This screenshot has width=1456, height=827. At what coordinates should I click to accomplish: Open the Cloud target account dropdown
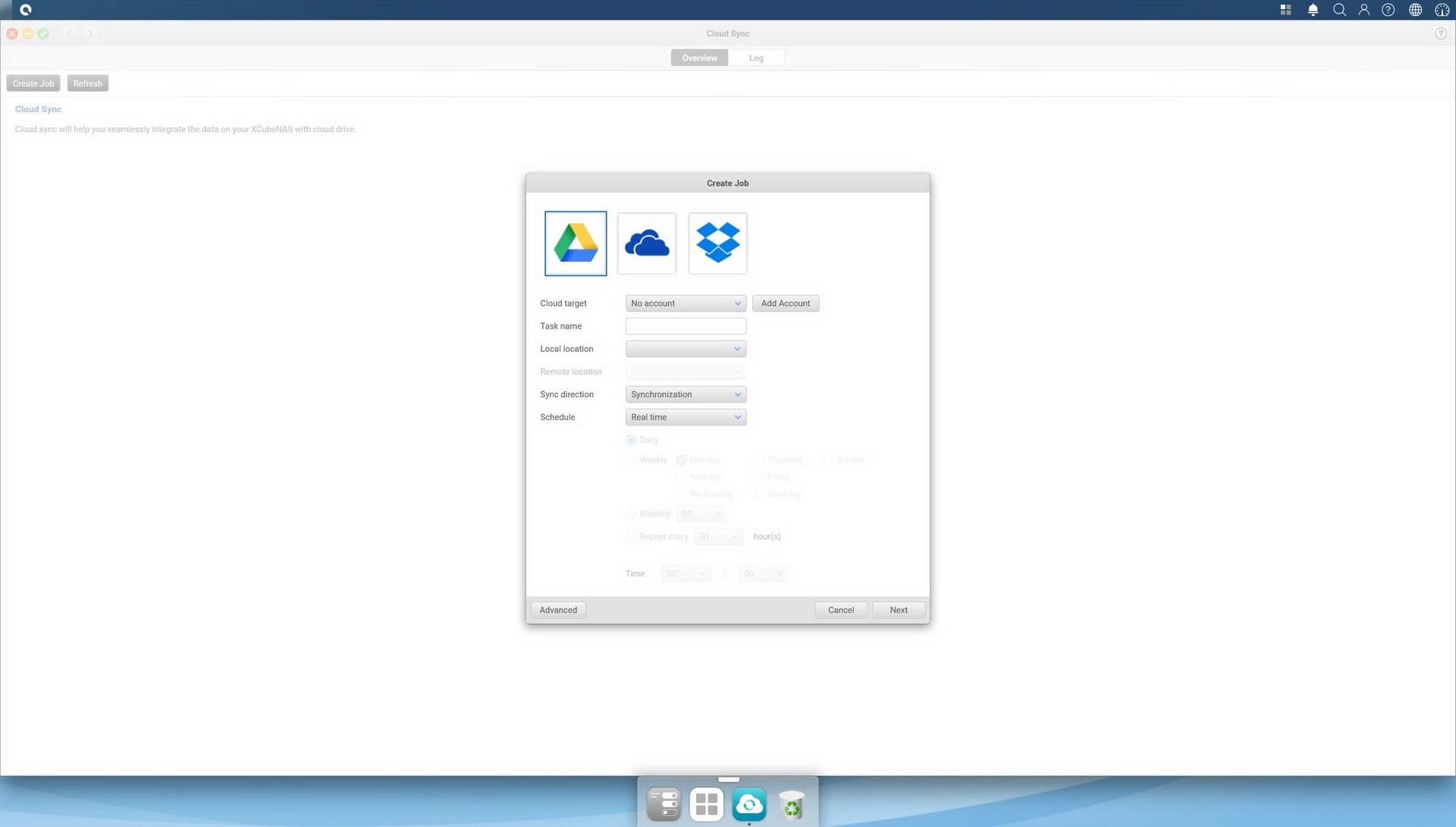tap(686, 303)
